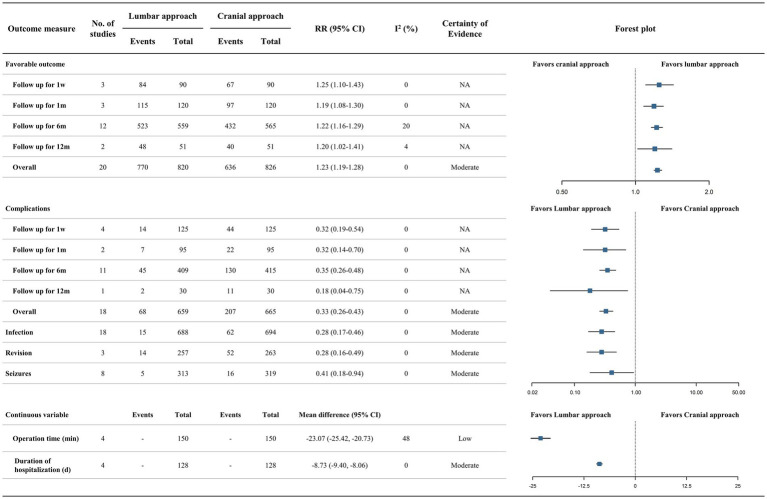Click the 'Continuous variable' section heading
The width and height of the screenshot is (767, 499).
[x=37, y=415]
